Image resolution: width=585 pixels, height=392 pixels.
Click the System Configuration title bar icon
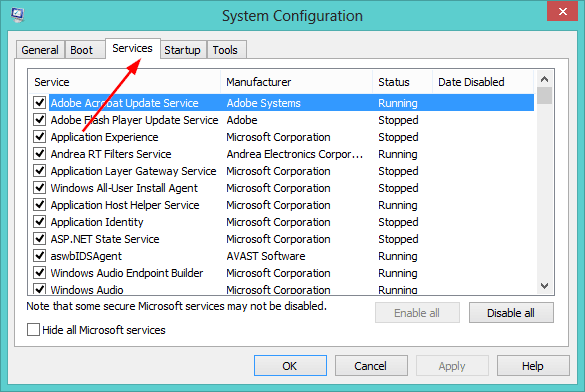coord(17,15)
